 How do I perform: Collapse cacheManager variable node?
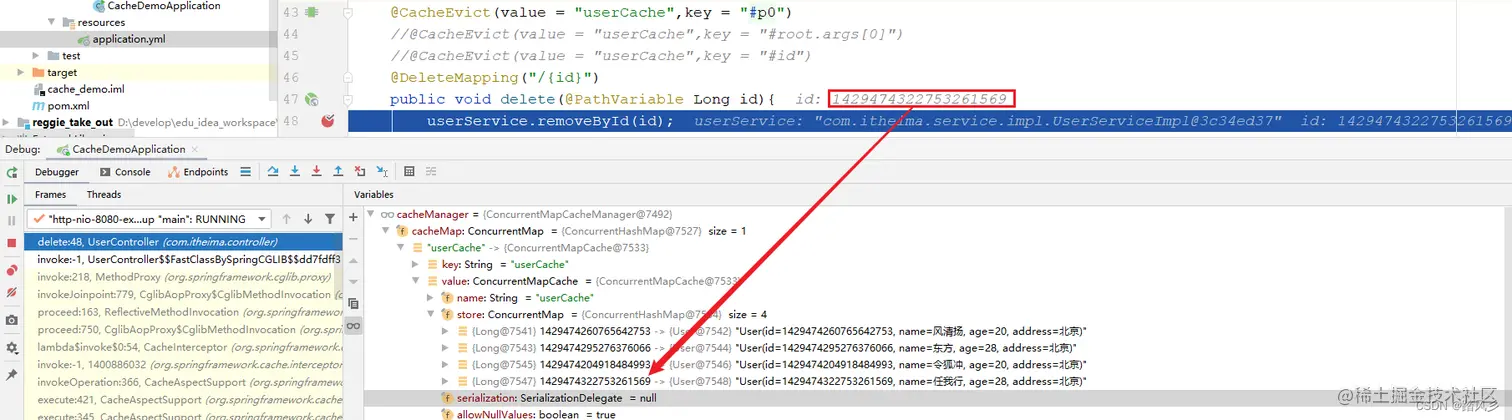(373, 215)
